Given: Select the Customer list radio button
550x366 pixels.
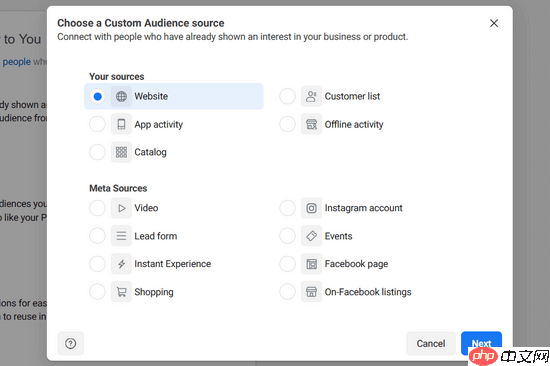Looking at the screenshot, I should 288,96.
